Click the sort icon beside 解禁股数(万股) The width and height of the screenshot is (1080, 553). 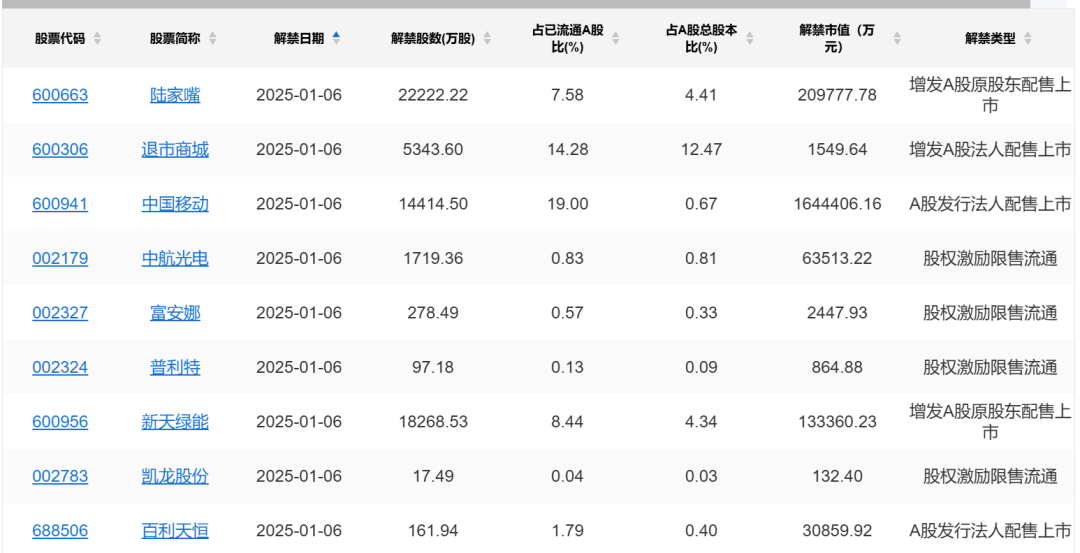click(487, 38)
